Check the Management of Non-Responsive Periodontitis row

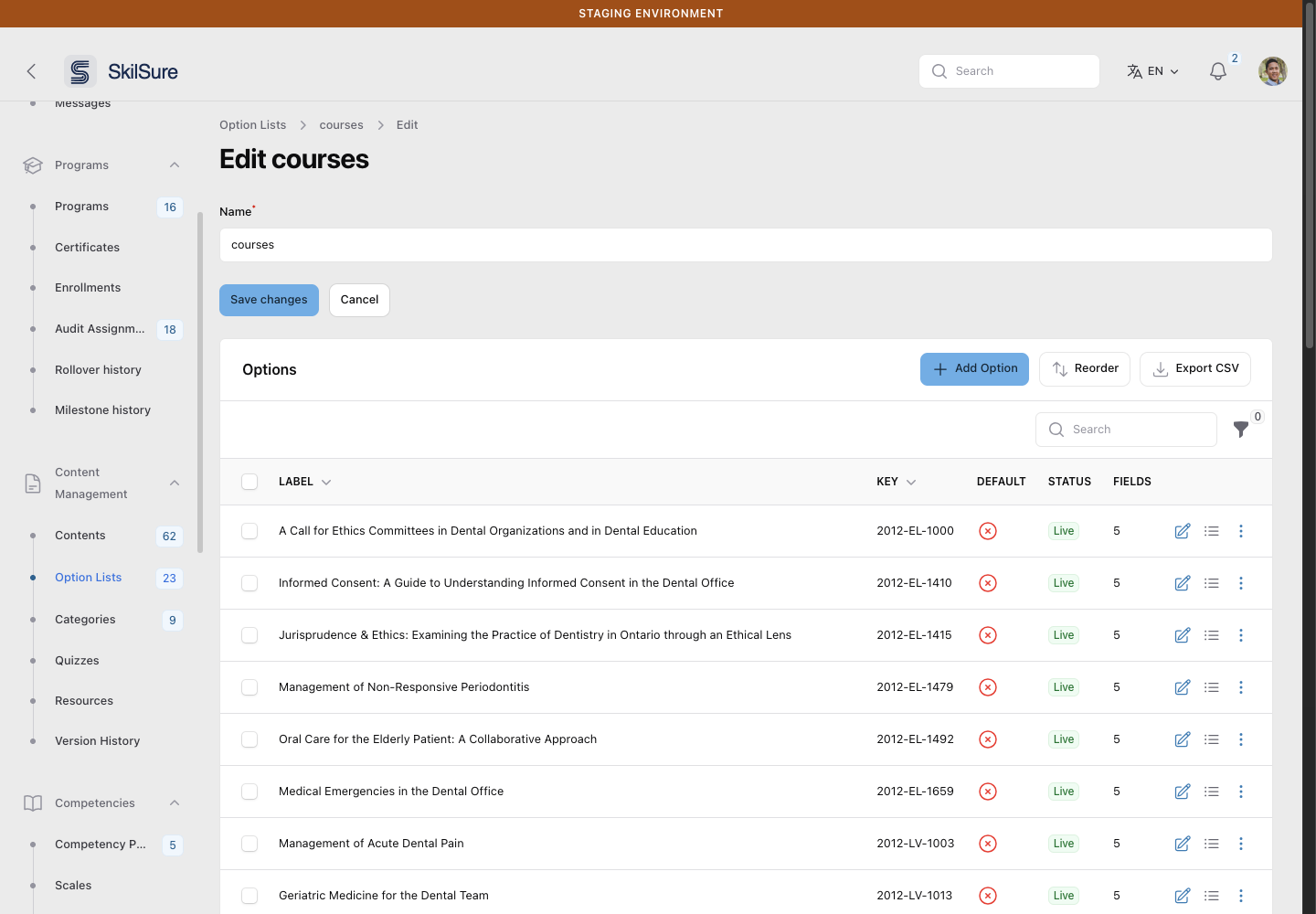point(249,687)
